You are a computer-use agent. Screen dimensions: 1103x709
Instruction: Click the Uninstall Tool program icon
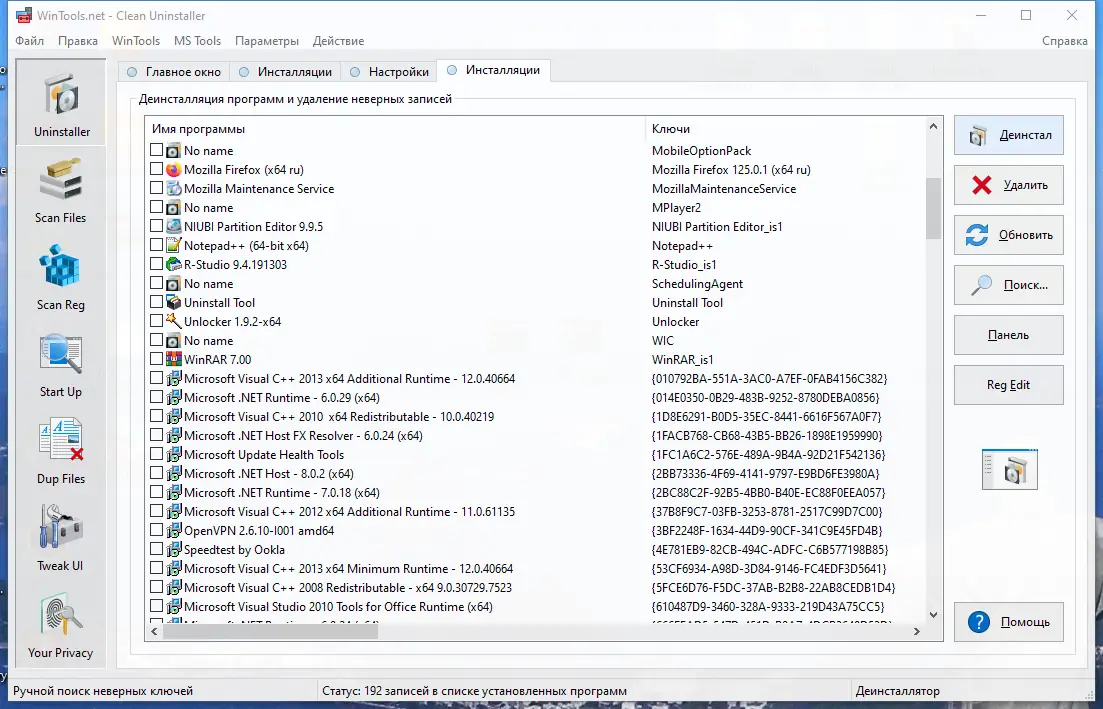coord(173,302)
